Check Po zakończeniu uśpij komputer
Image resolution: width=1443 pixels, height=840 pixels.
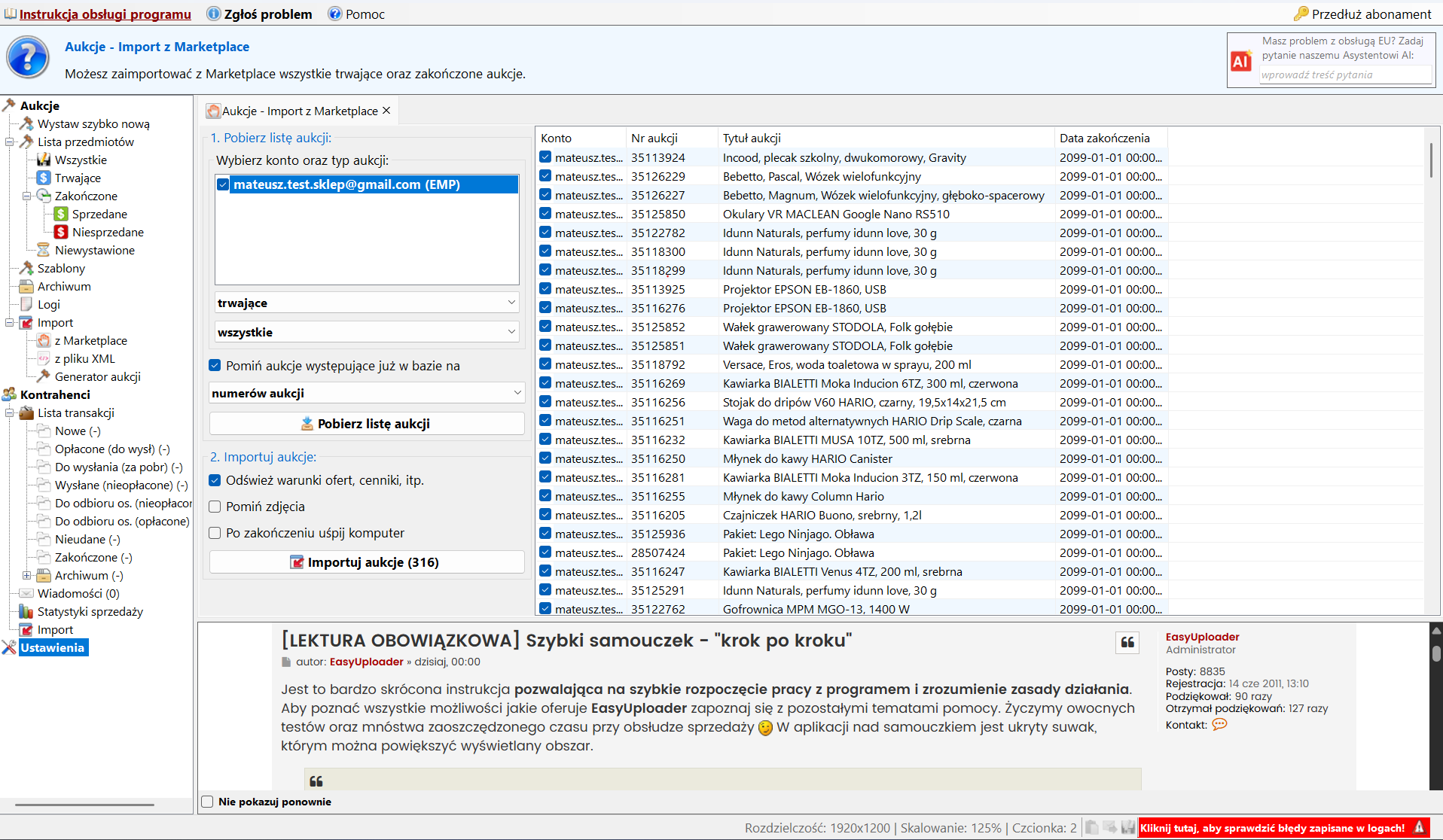coord(215,533)
